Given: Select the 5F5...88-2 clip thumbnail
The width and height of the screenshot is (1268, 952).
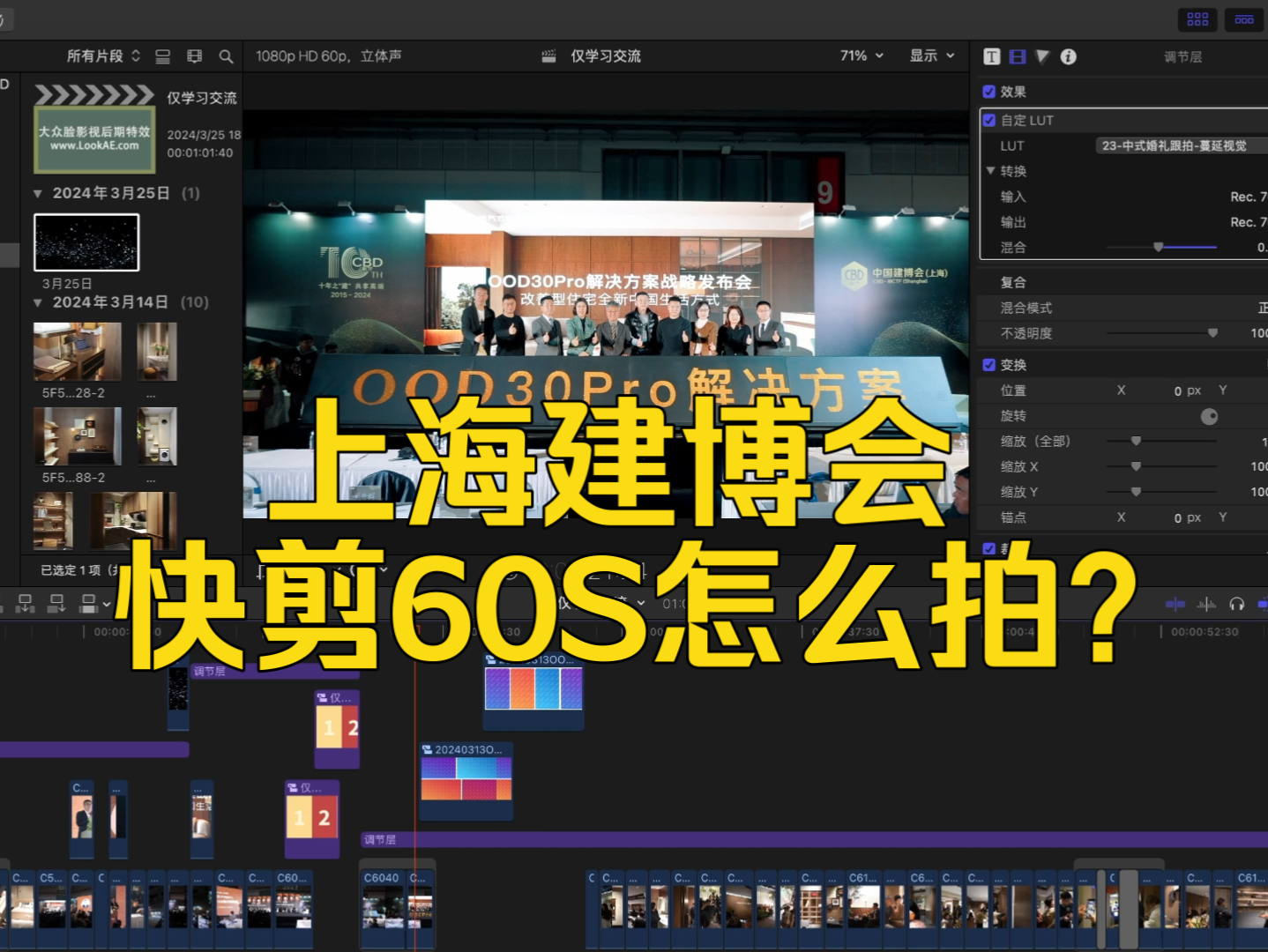Looking at the screenshot, I should pos(78,436).
